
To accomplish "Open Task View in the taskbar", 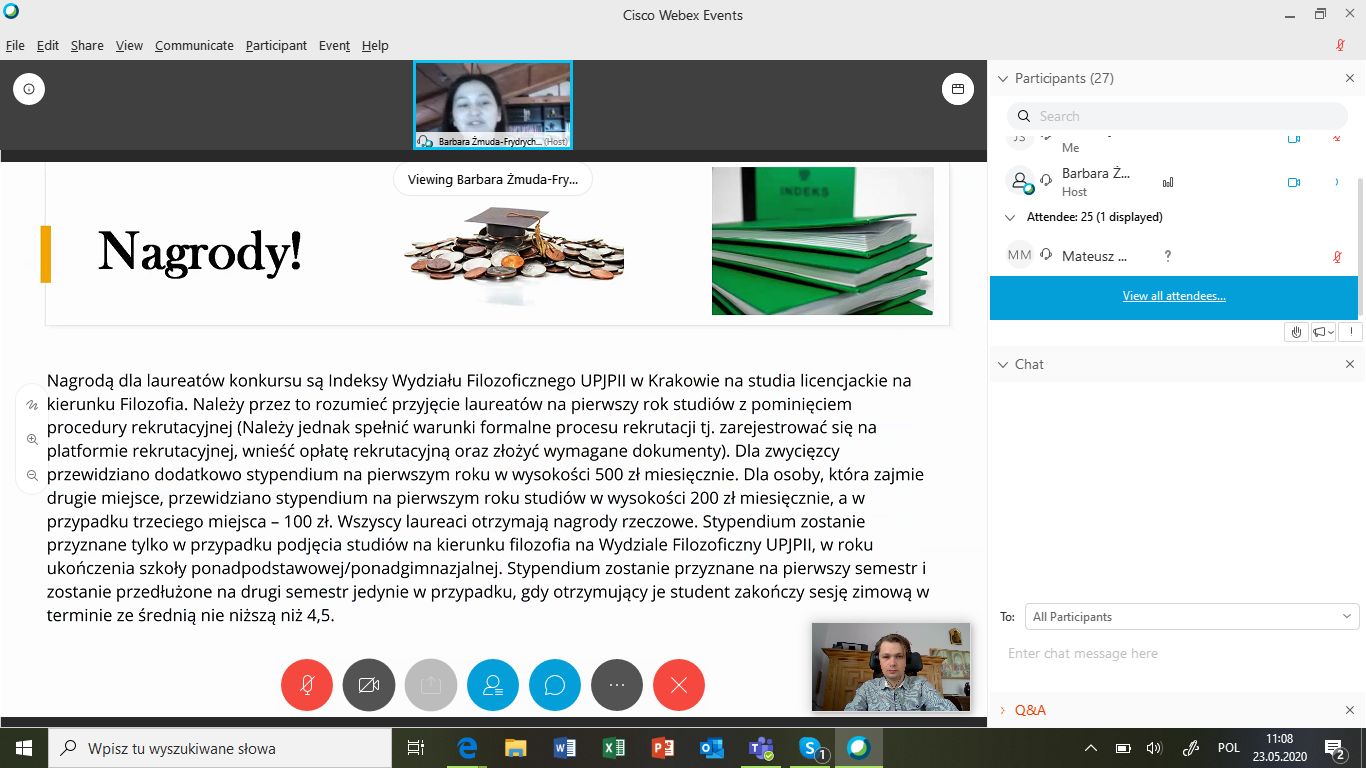I will [x=416, y=748].
